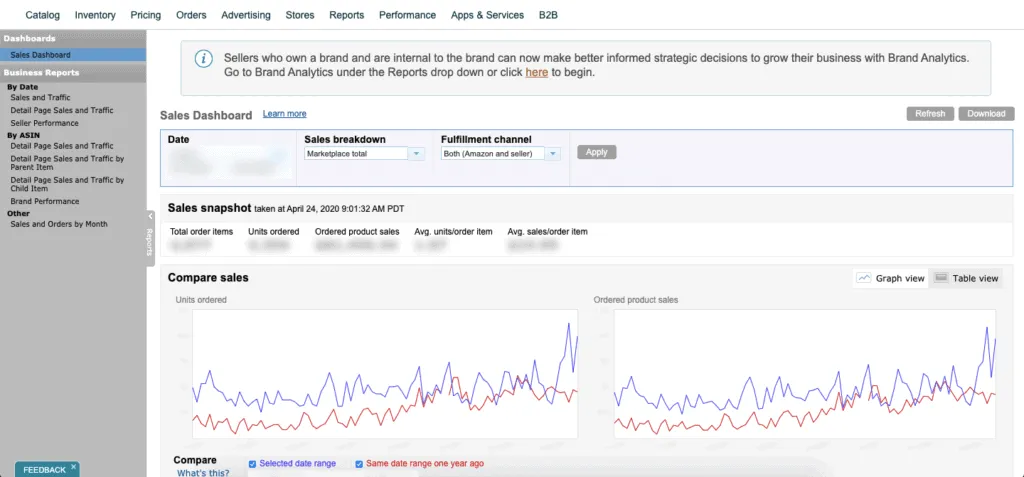
Task: Follow the 'here' link to Brand Analytics
Action: [x=537, y=73]
